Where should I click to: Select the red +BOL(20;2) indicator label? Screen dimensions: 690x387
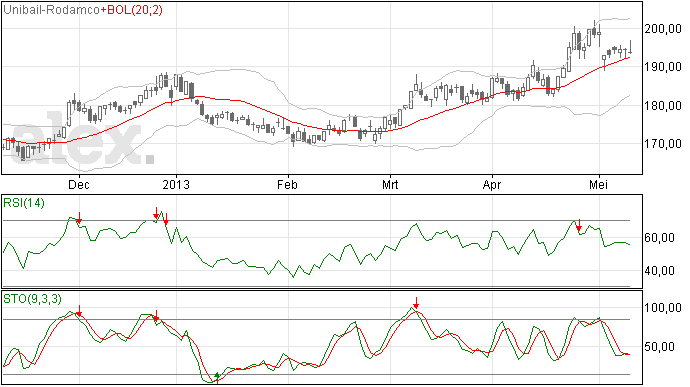click(x=132, y=10)
